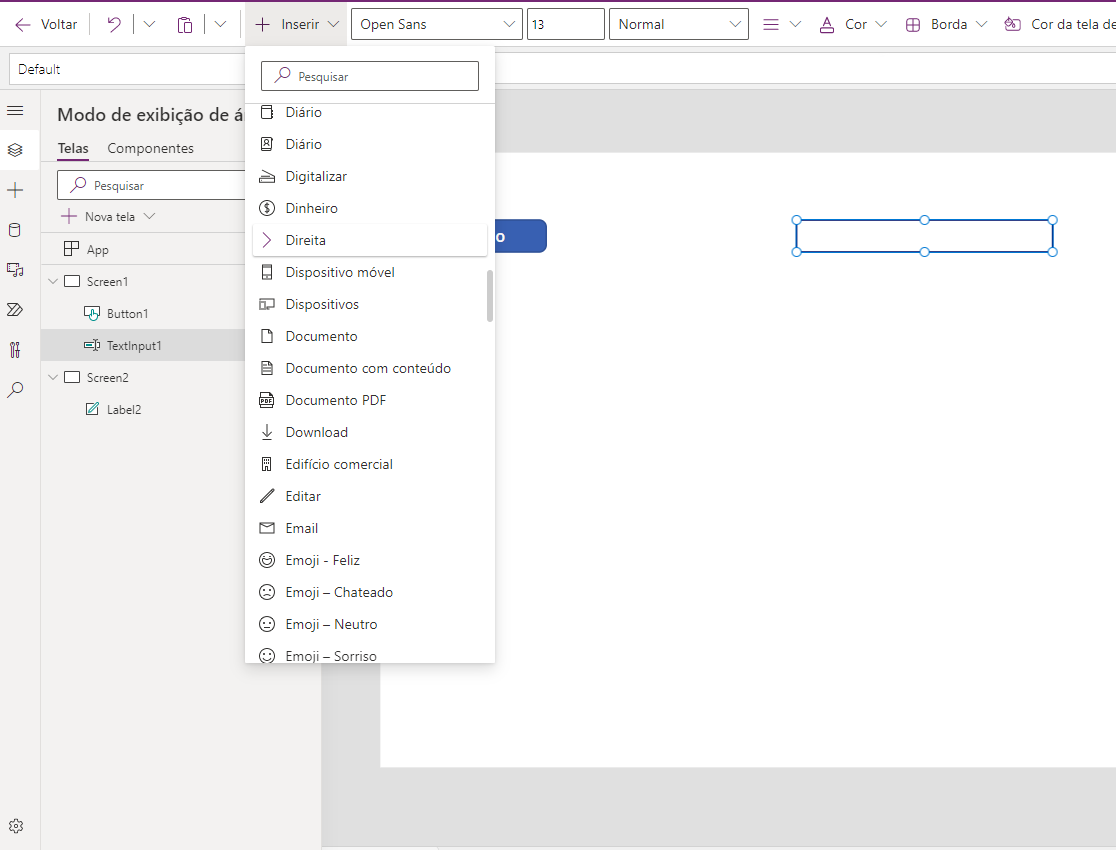Select Button1 in the tree view
Viewport: 1116px width, 850px height.
click(127, 313)
